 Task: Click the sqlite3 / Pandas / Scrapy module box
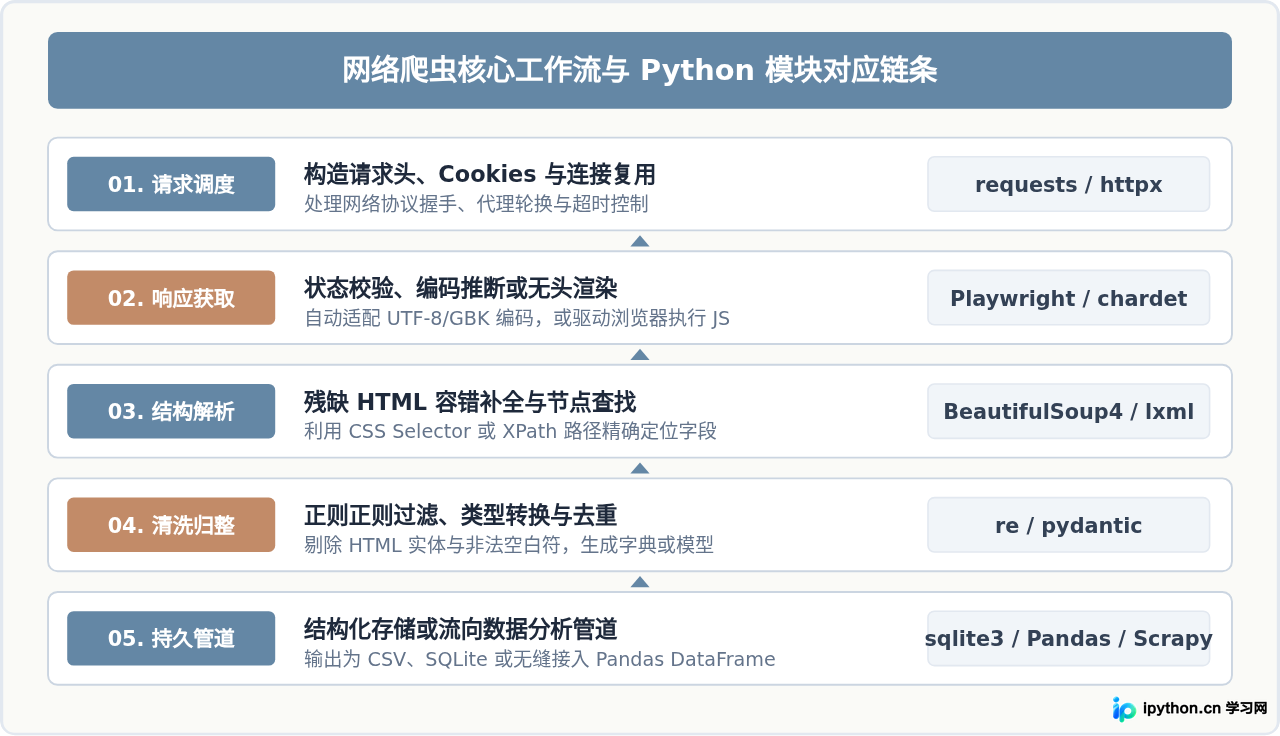tap(1069, 638)
